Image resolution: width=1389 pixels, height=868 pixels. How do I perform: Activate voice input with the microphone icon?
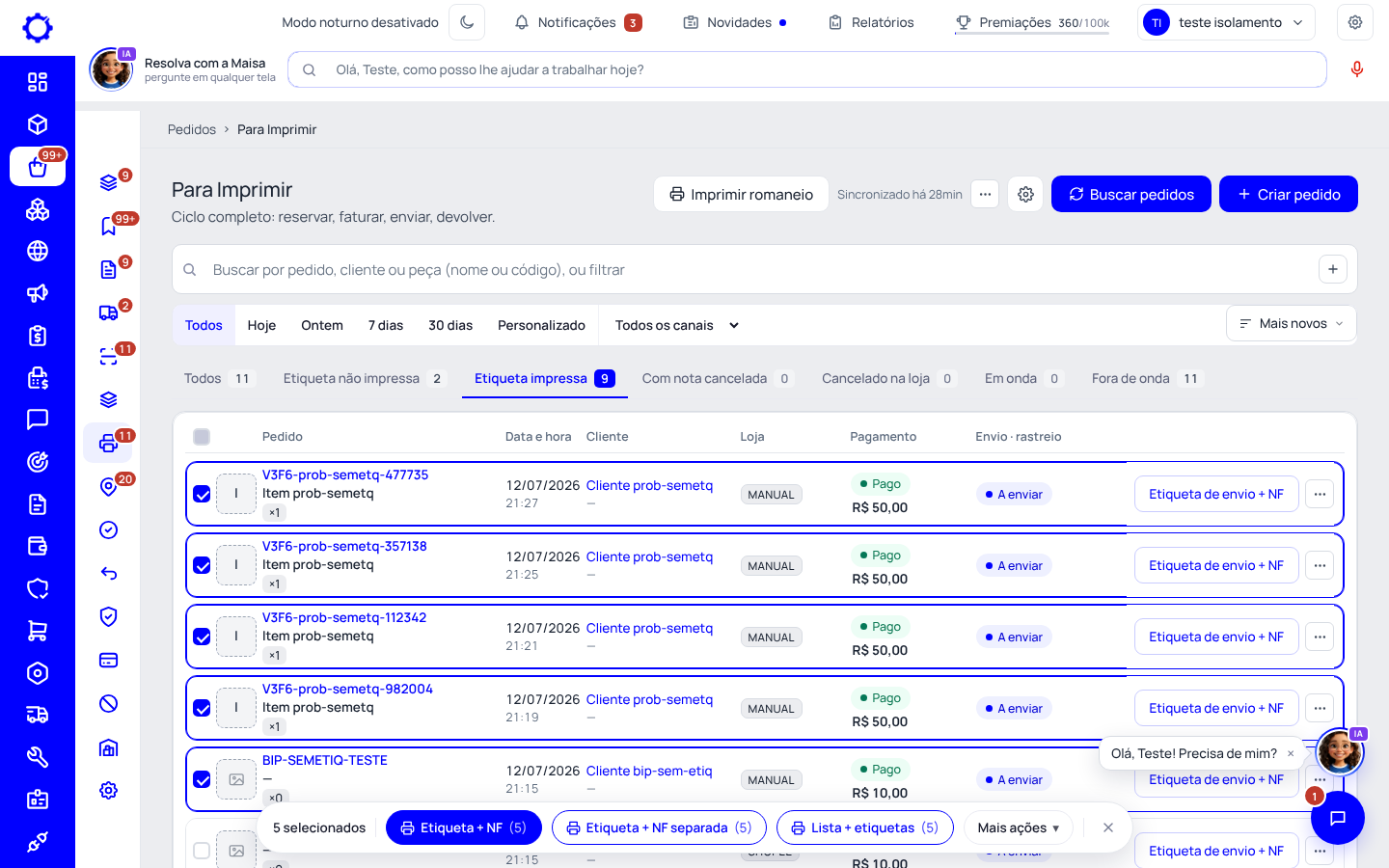[1357, 69]
